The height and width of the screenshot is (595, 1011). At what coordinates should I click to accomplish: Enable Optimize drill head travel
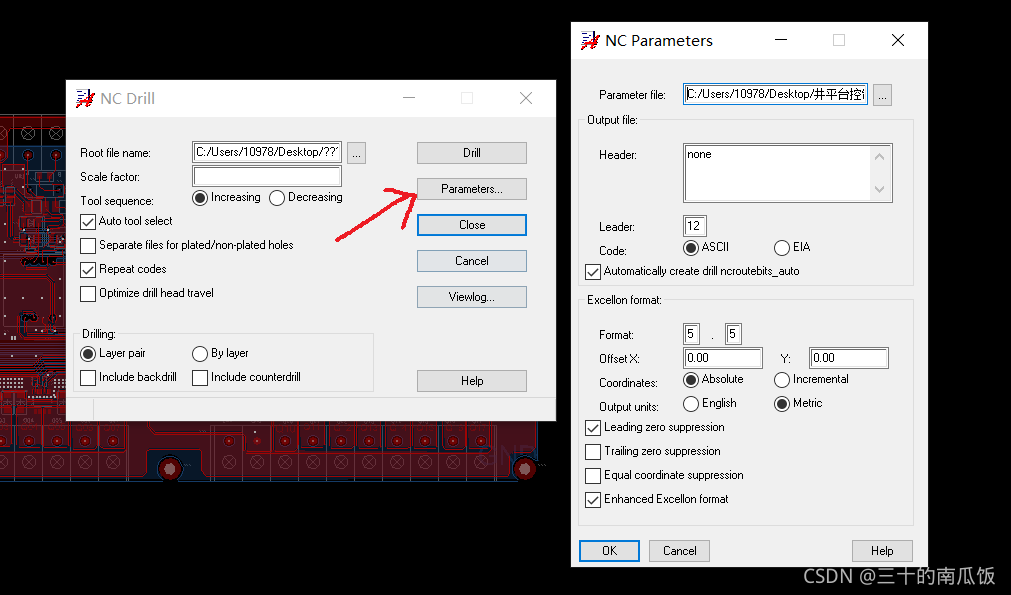[x=88, y=293]
